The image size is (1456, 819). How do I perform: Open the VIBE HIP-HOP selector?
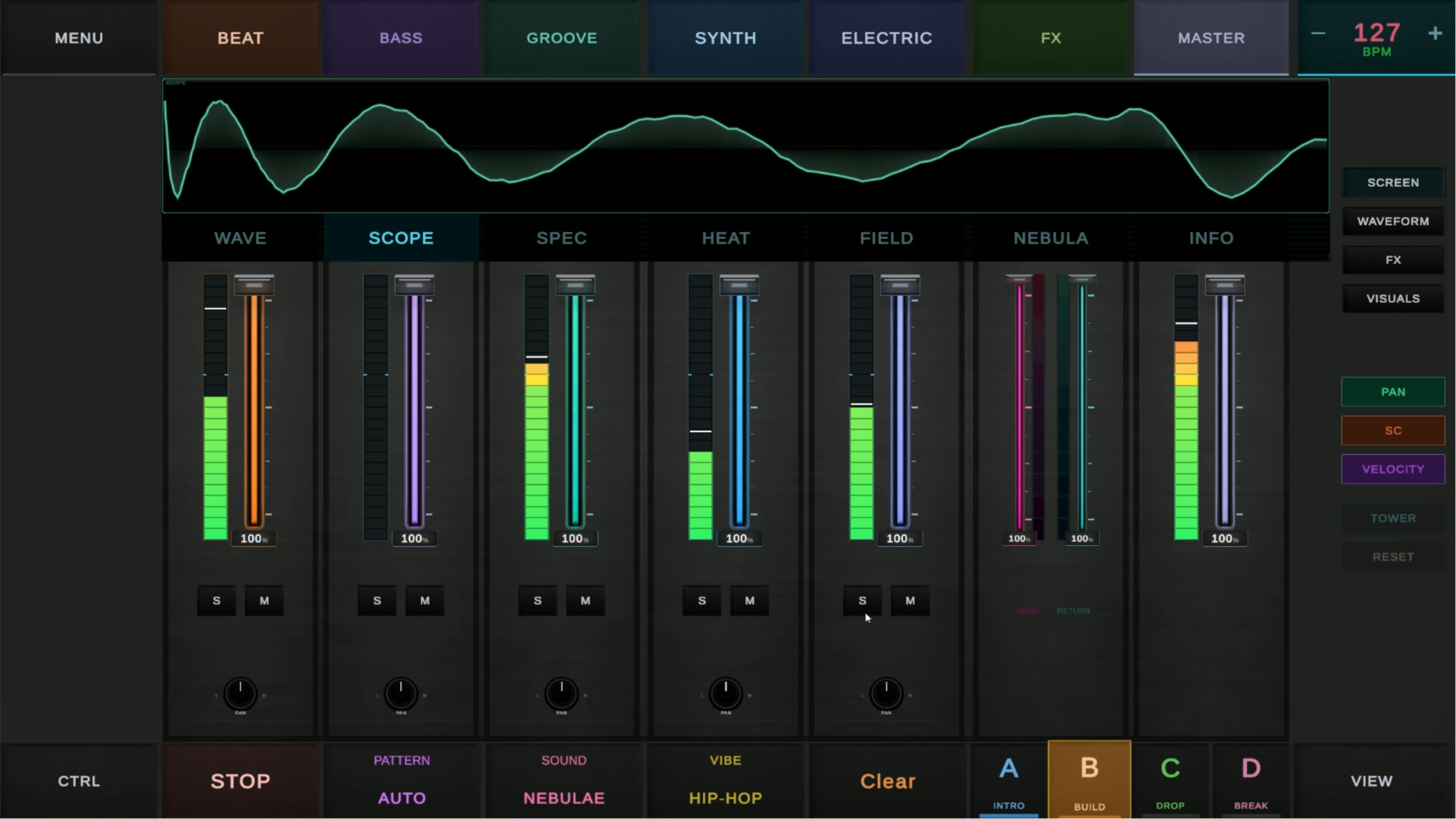coord(725,781)
